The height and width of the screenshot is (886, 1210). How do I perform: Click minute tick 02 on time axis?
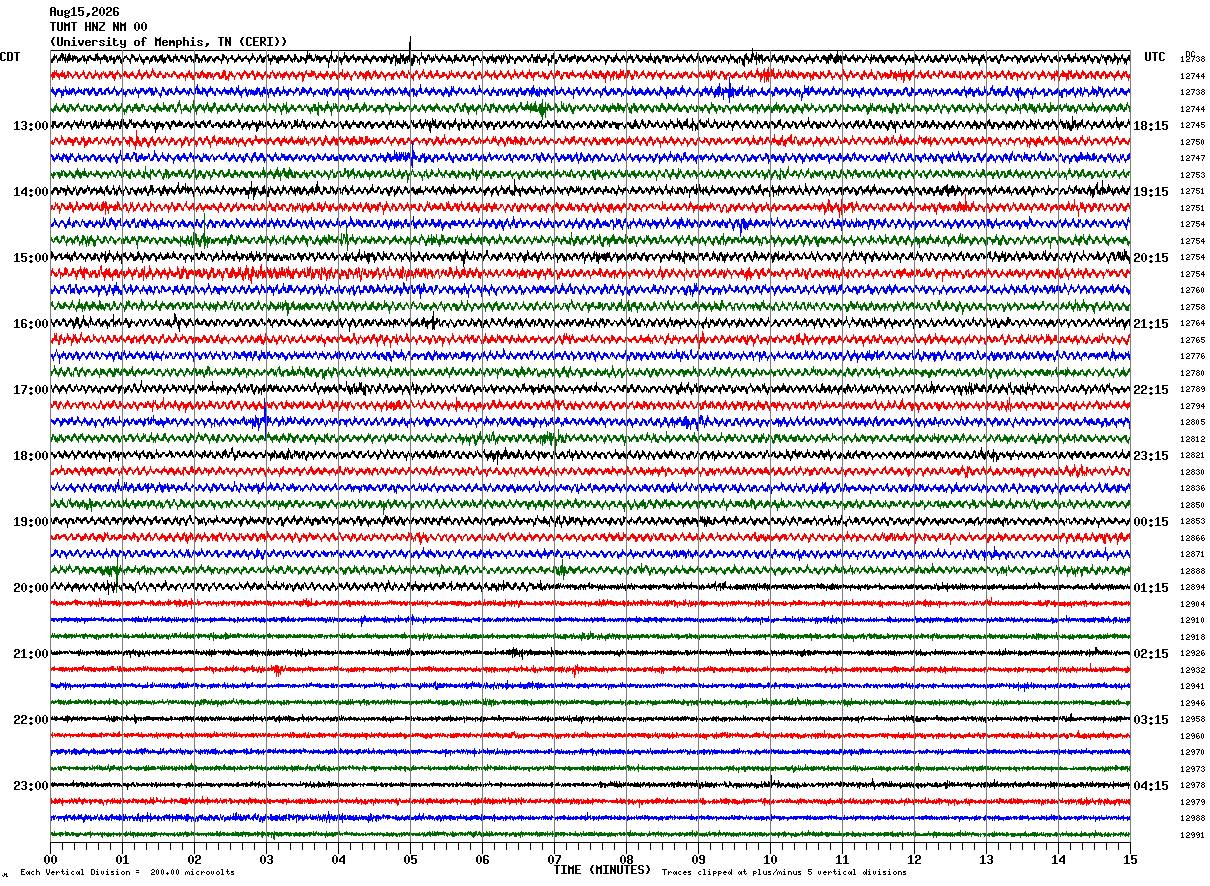click(194, 860)
